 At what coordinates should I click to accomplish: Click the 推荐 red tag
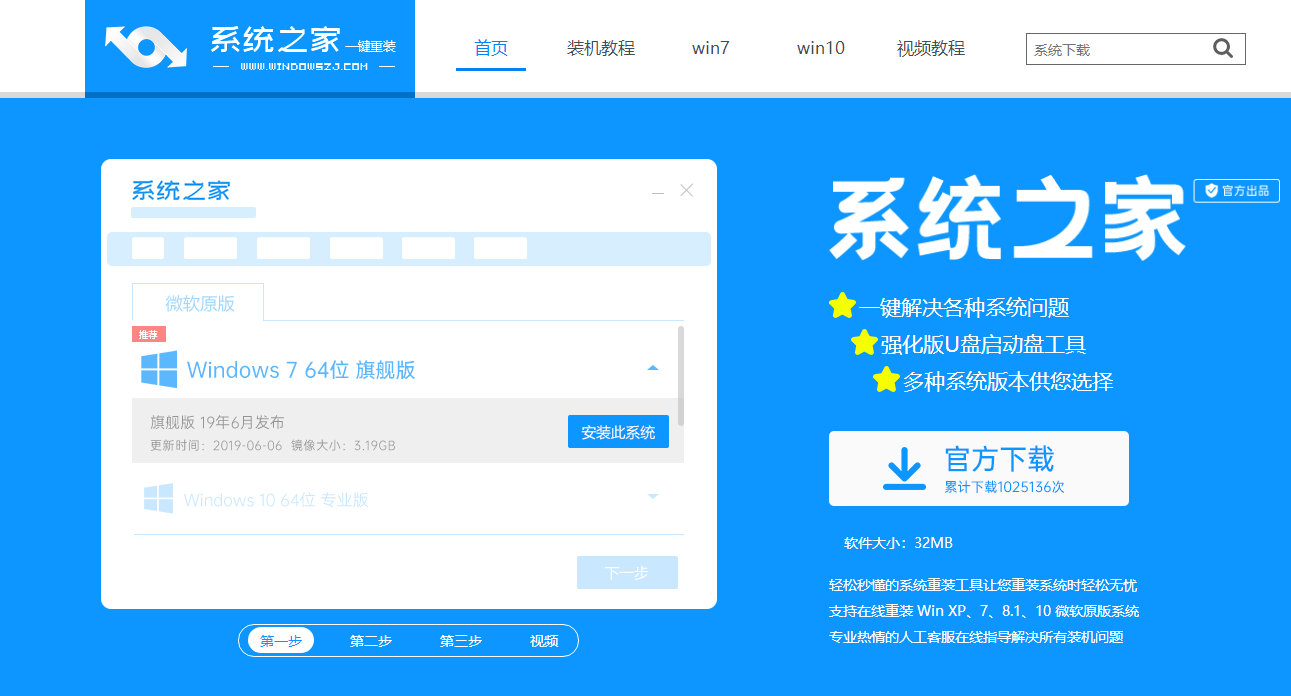(148, 334)
